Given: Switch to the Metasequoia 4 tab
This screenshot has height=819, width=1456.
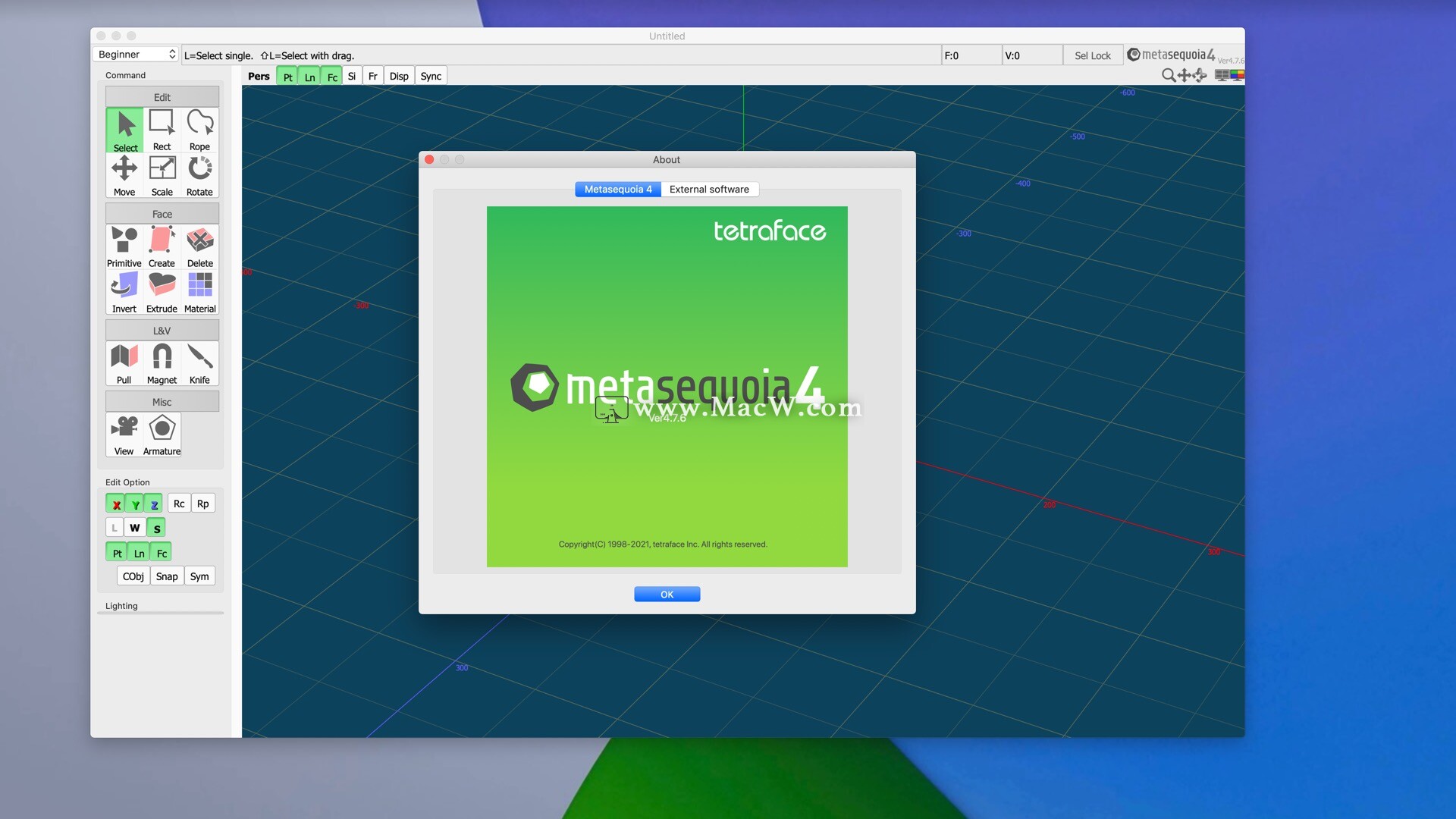Looking at the screenshot, I should pyautogui.click(x=618, y=189).
